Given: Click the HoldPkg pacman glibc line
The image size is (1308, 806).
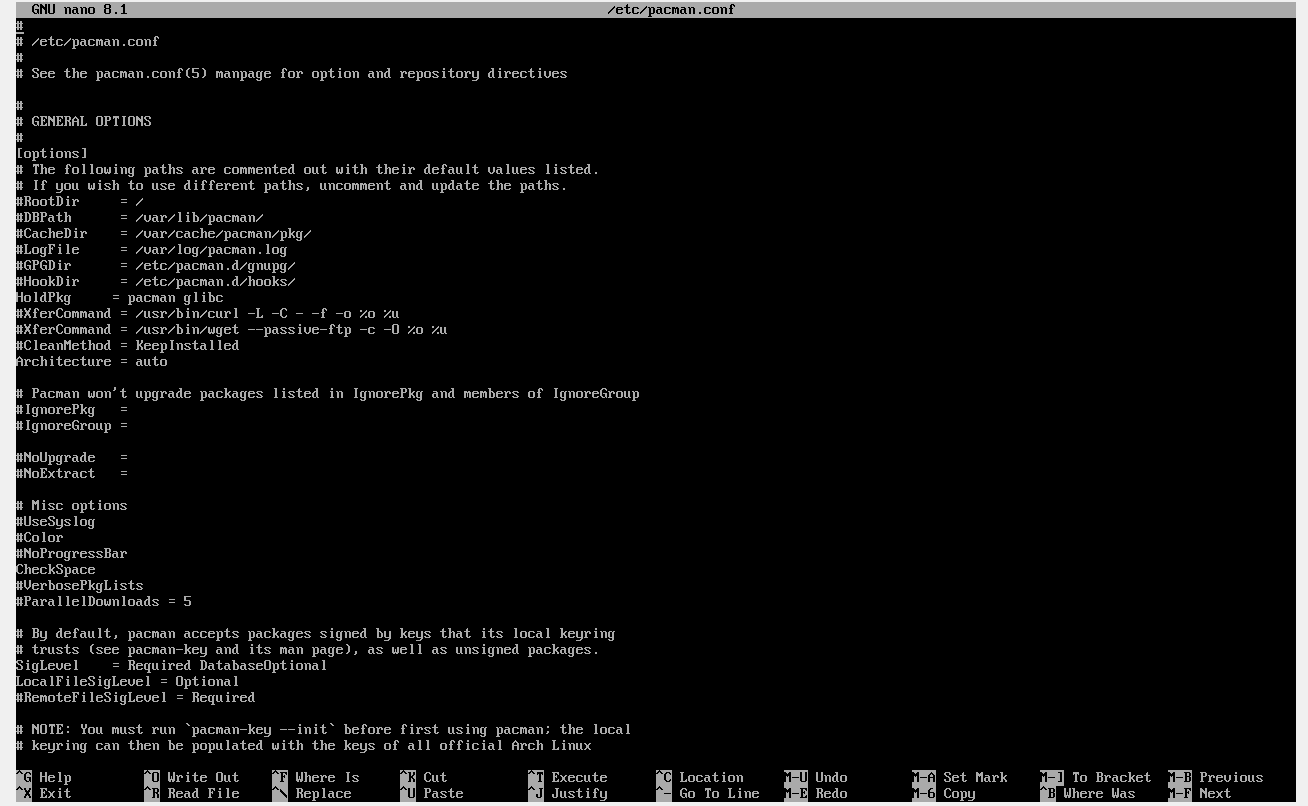Looking at the screenshot, I should (119, 297).
